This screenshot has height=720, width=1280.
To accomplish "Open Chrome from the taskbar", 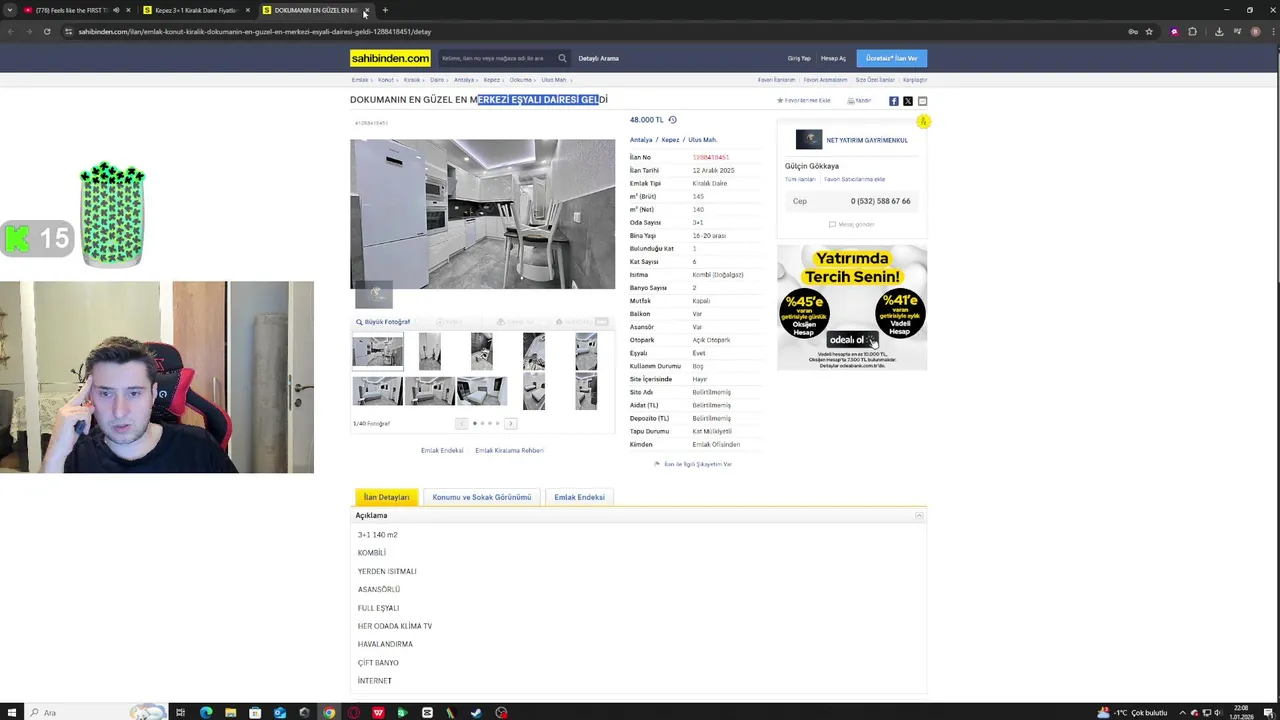I will 329,713.
